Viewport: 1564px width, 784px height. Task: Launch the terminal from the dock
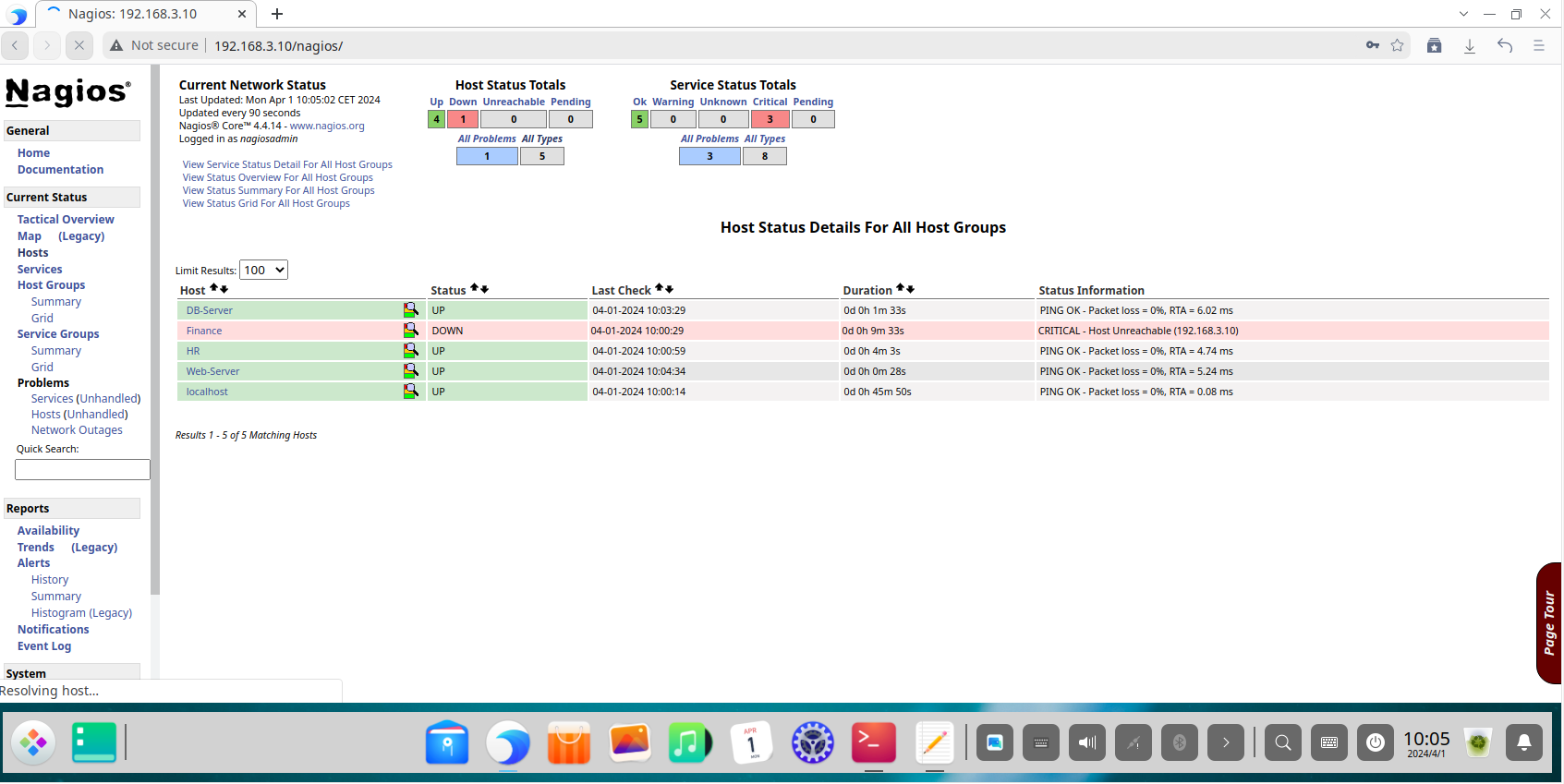873,742
